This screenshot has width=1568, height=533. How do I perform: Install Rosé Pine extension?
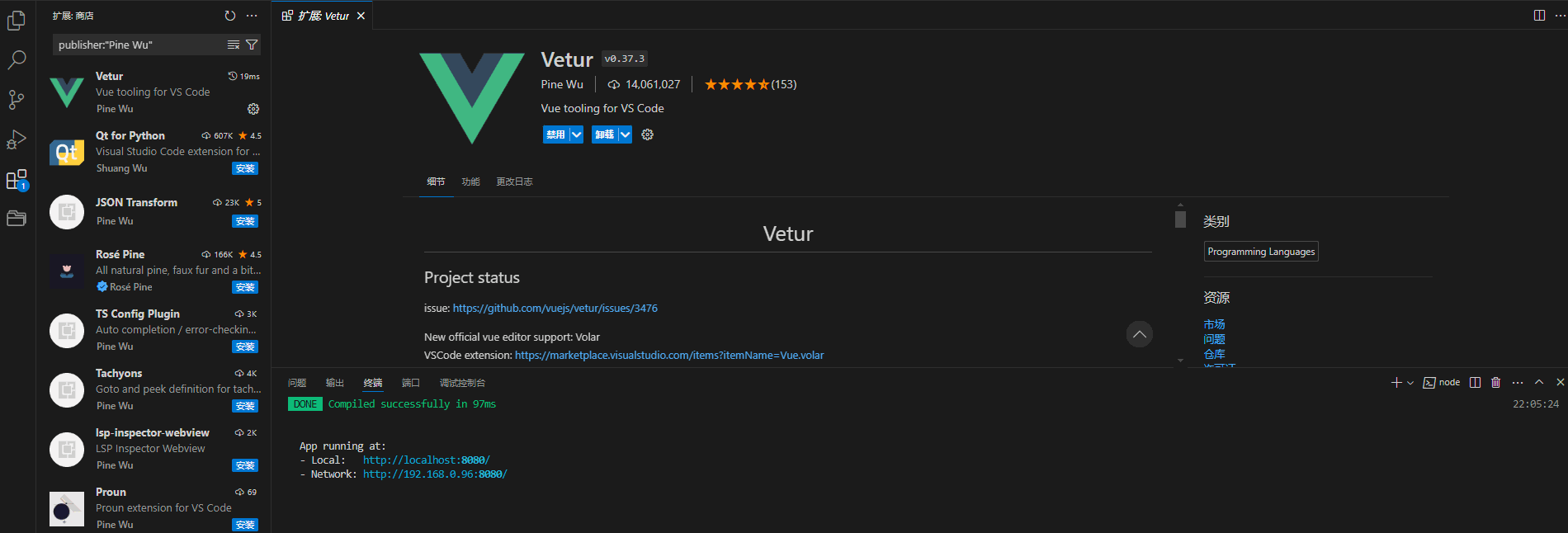[245, 287]
